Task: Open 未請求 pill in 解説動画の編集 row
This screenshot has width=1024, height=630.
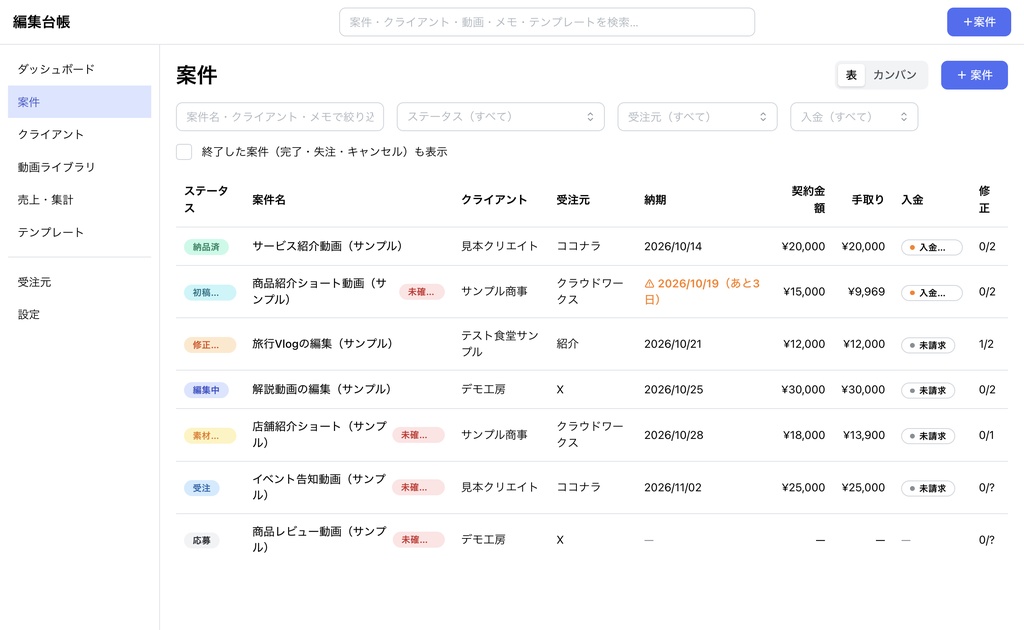Action: pos(927,391)
